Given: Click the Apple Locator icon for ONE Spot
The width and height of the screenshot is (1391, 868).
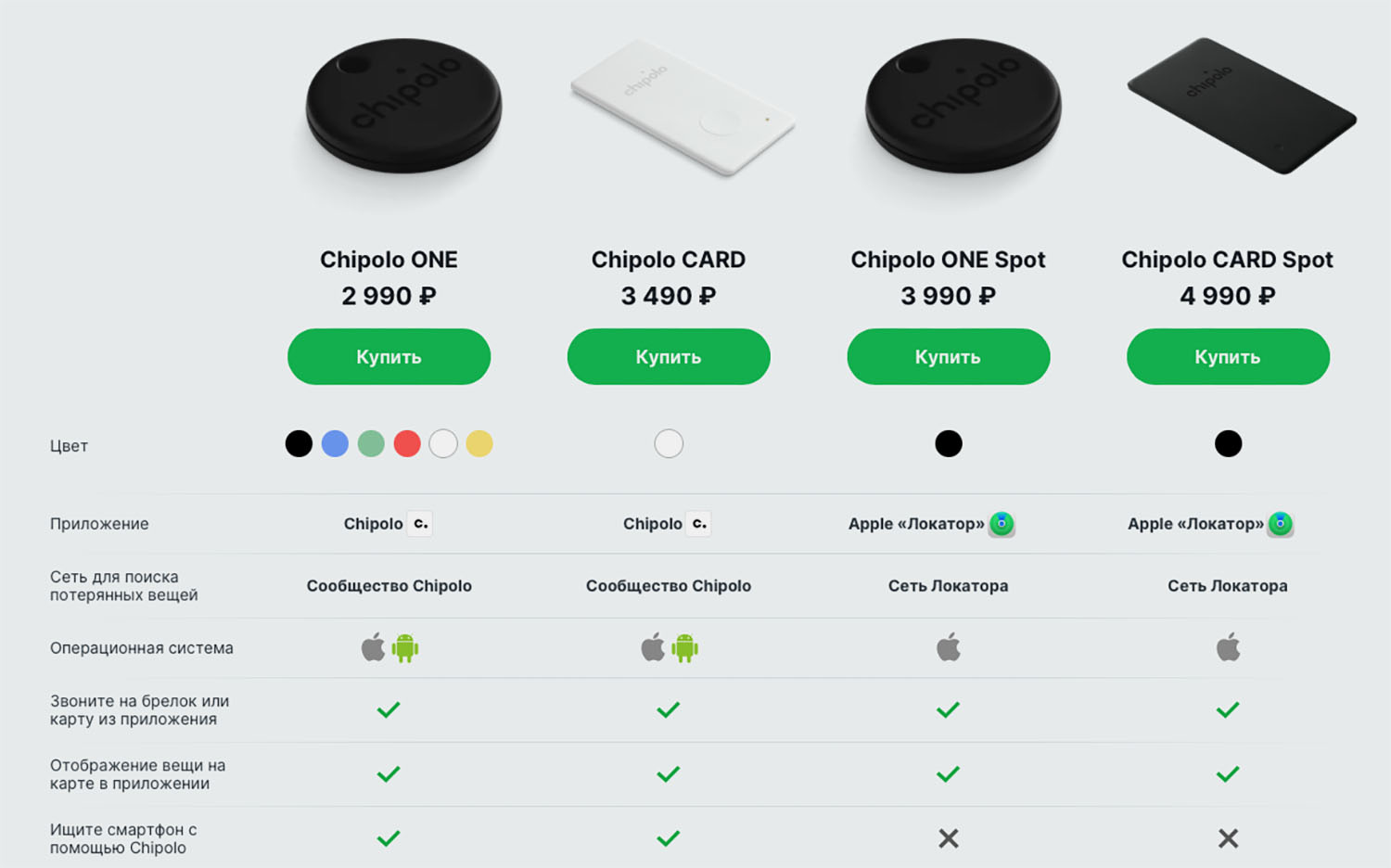Looking at the screenshot, I should tap(1002, 524).
